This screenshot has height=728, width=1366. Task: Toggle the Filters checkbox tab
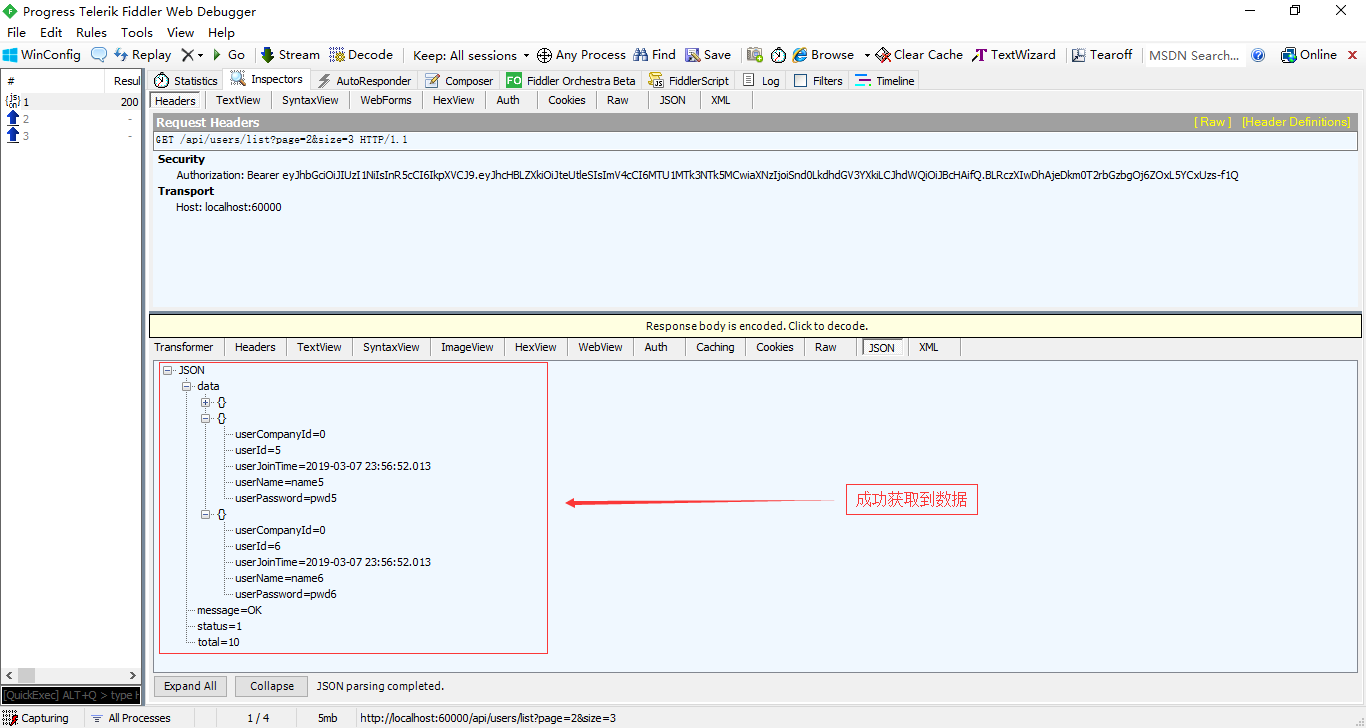pos(818,81)
